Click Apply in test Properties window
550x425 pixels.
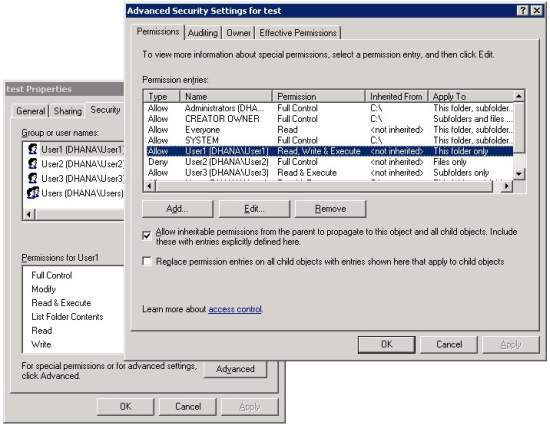(250, 406)
